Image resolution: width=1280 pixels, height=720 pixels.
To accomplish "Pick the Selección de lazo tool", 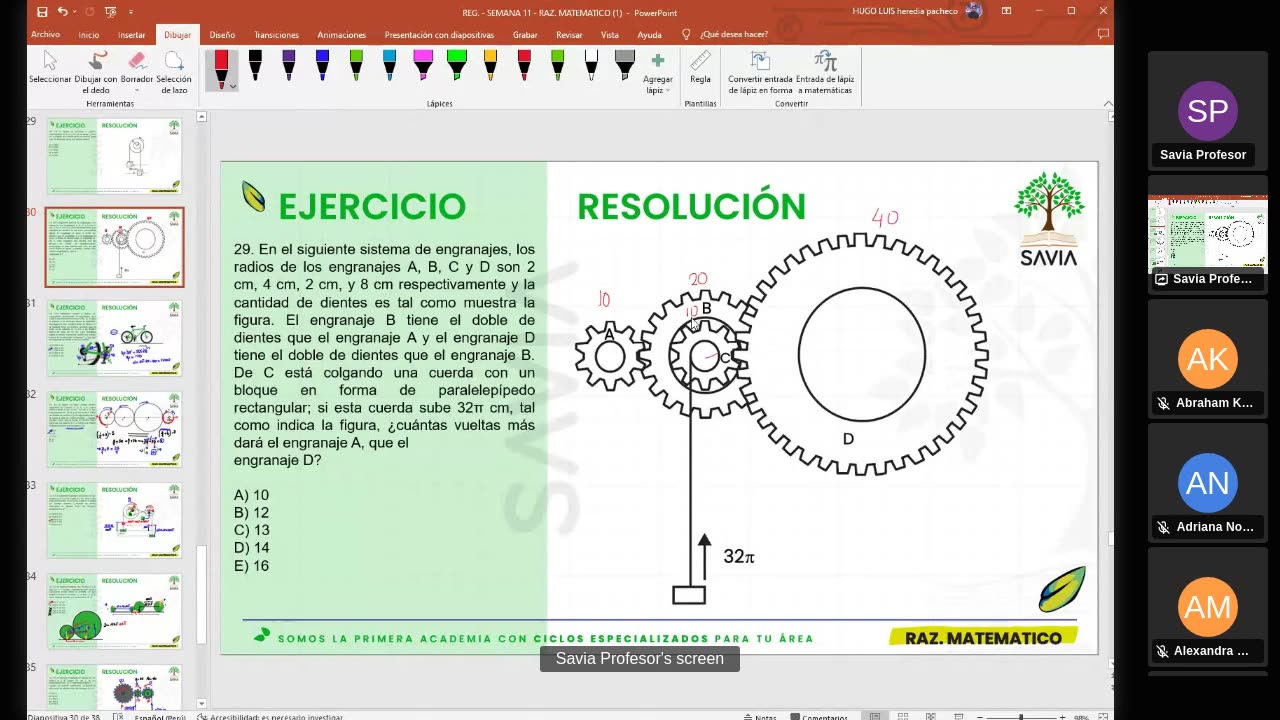I will point(174,72).
